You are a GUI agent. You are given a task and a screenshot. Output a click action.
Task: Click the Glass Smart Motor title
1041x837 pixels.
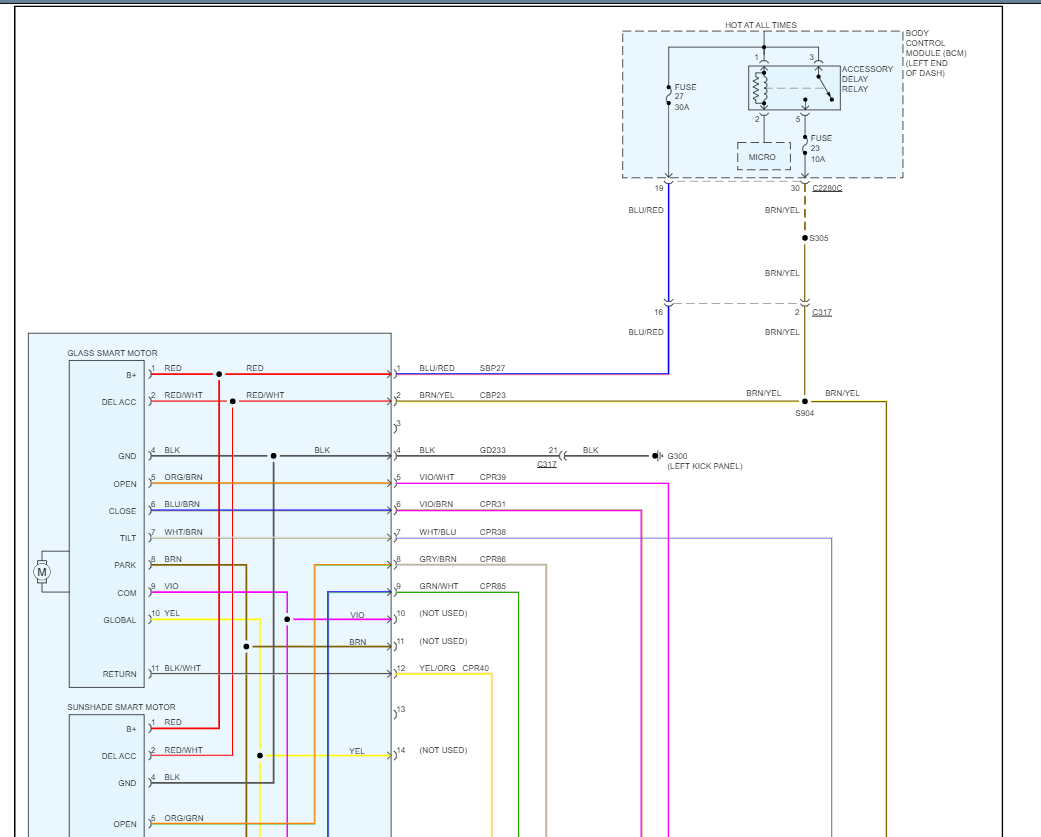tap(112, 353)
